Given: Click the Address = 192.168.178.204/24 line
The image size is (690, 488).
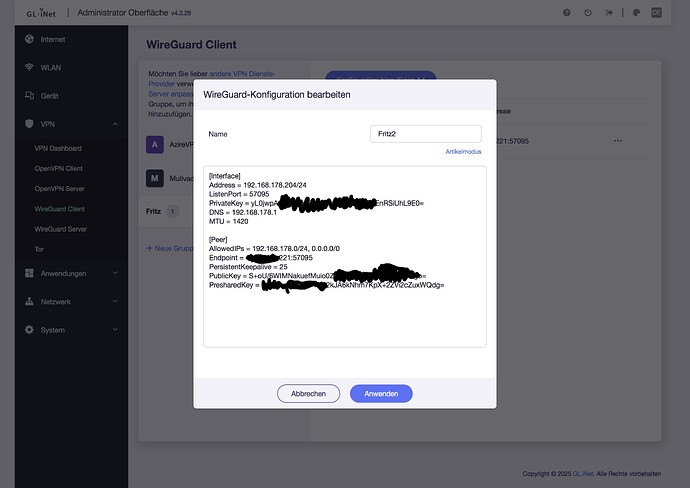Looking at the screenshot, I should (x=257, y=185).
